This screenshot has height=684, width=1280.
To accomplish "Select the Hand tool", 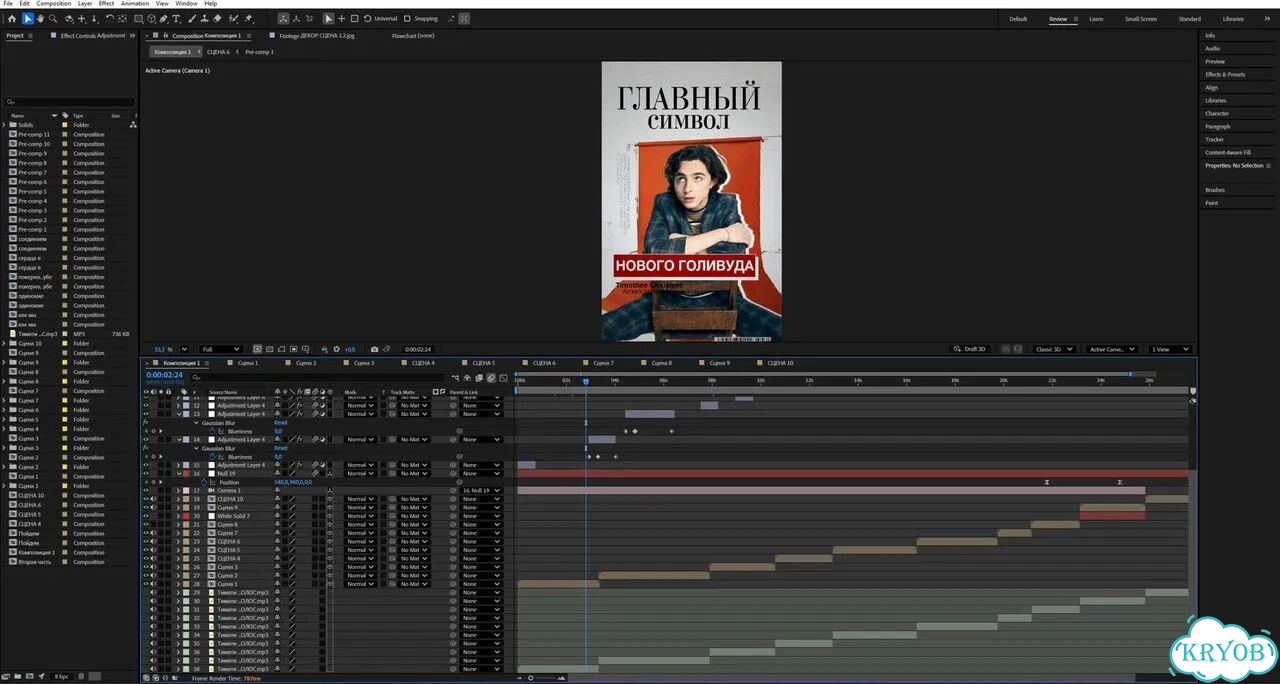I will 40,19.
